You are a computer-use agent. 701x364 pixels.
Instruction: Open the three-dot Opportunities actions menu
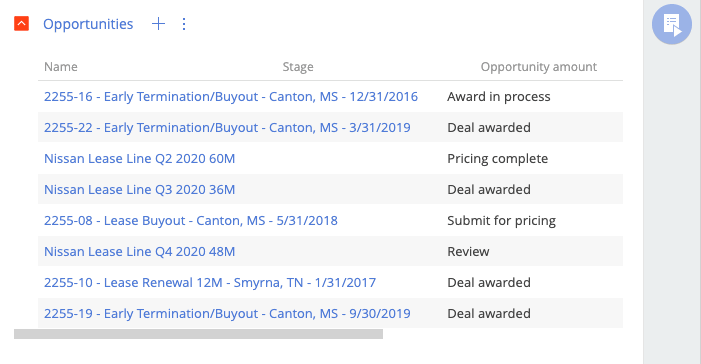point(184,24)
